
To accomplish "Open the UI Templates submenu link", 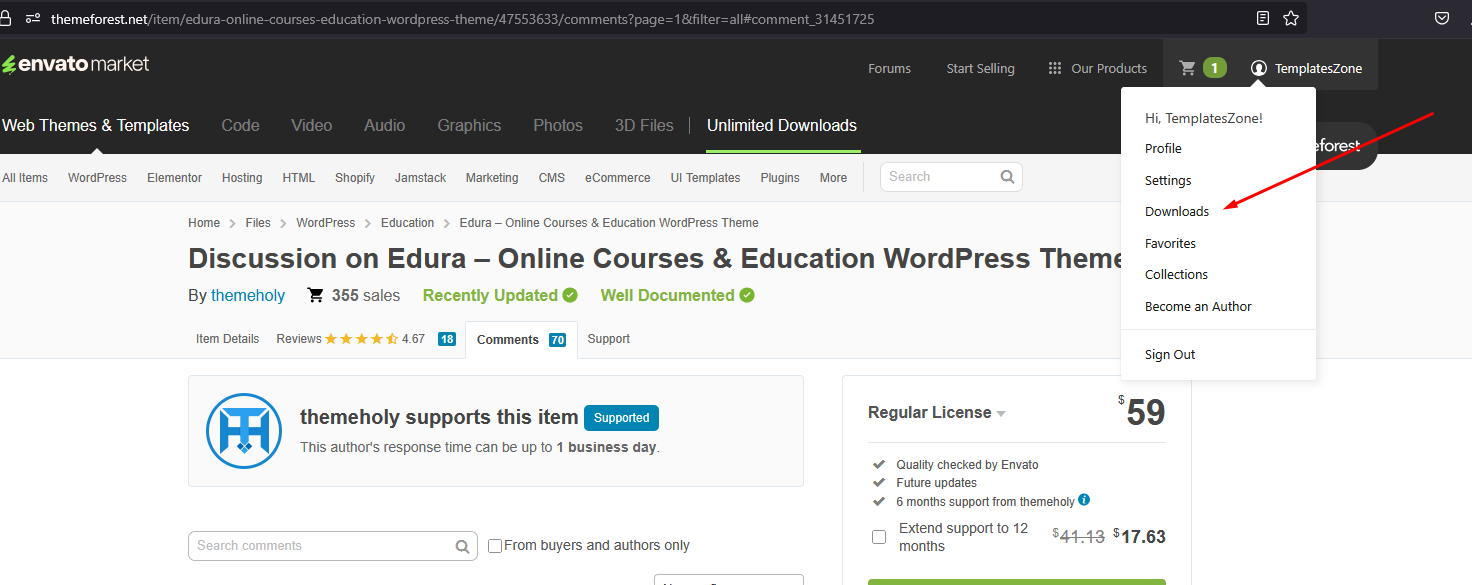I will [705, 178].
